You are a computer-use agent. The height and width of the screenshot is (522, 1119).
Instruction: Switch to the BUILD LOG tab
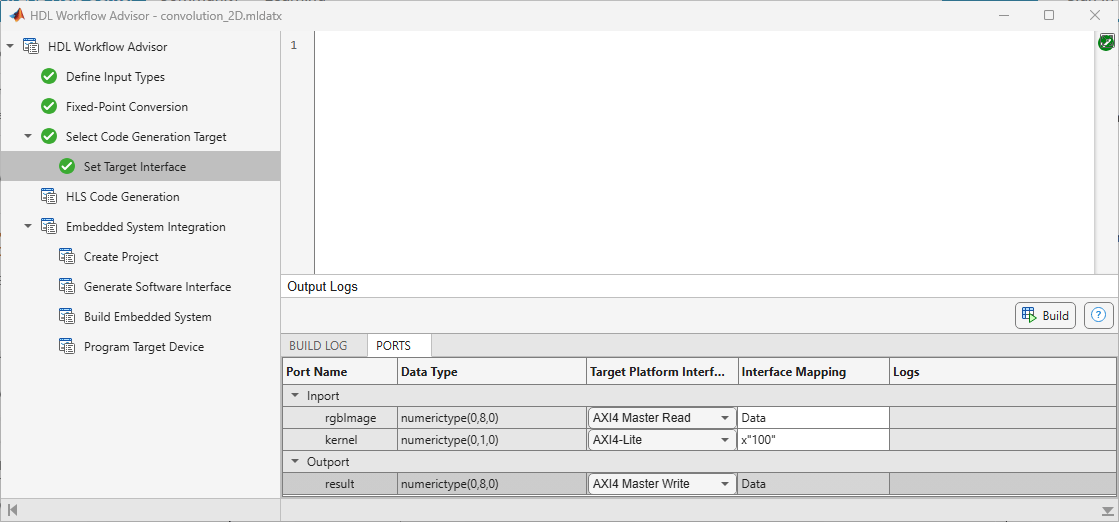point(318,346)
